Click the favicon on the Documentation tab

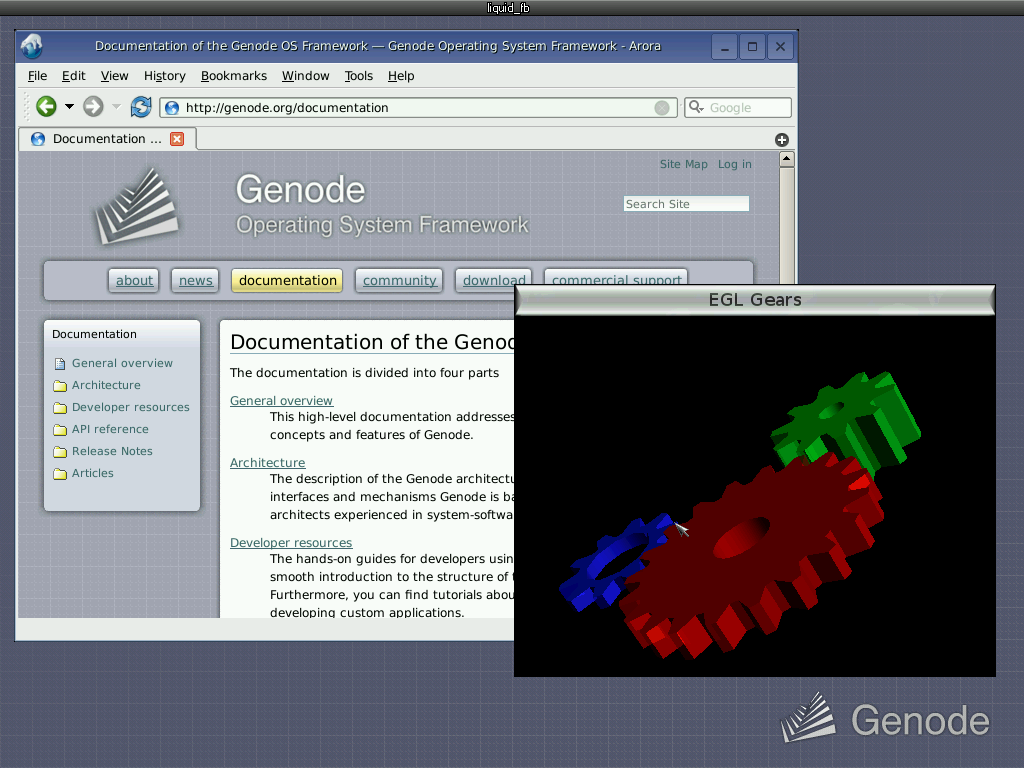point(36,138)
